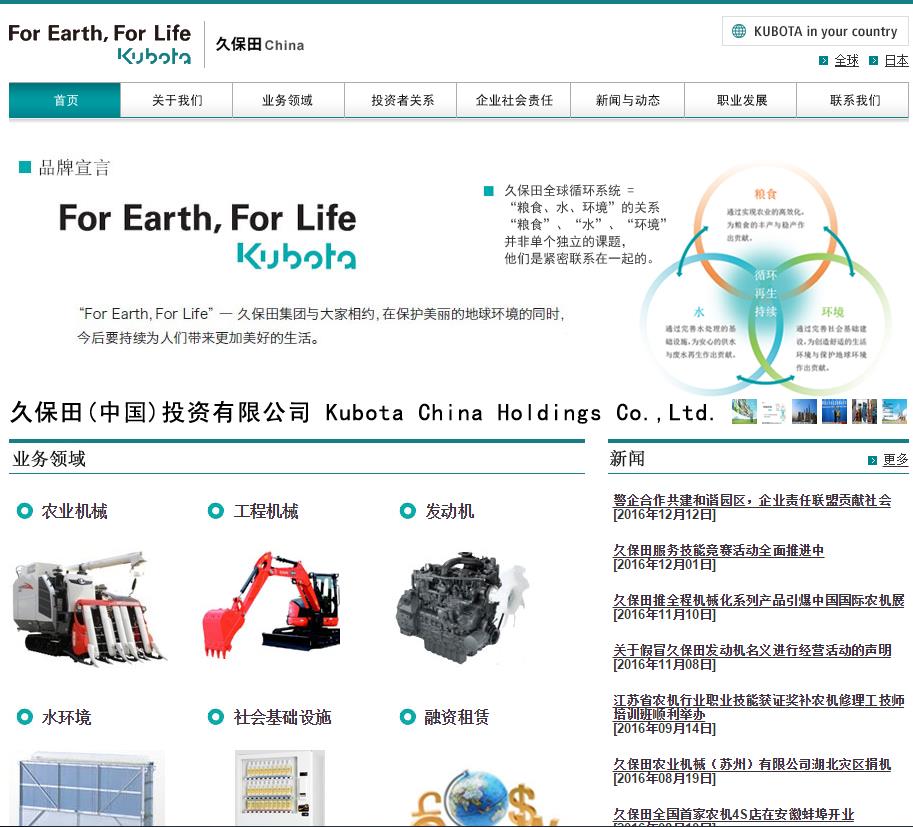Click the Kubota For Earth For Life header logo
913x827 pixels.
100,44
